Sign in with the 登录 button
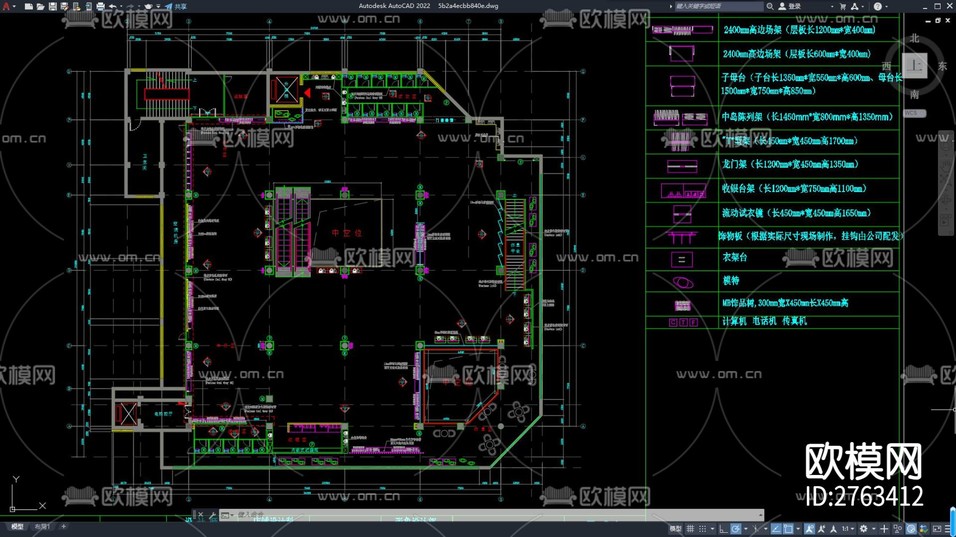This screenshot has width=956, height=537. click(x=790, y=6)
